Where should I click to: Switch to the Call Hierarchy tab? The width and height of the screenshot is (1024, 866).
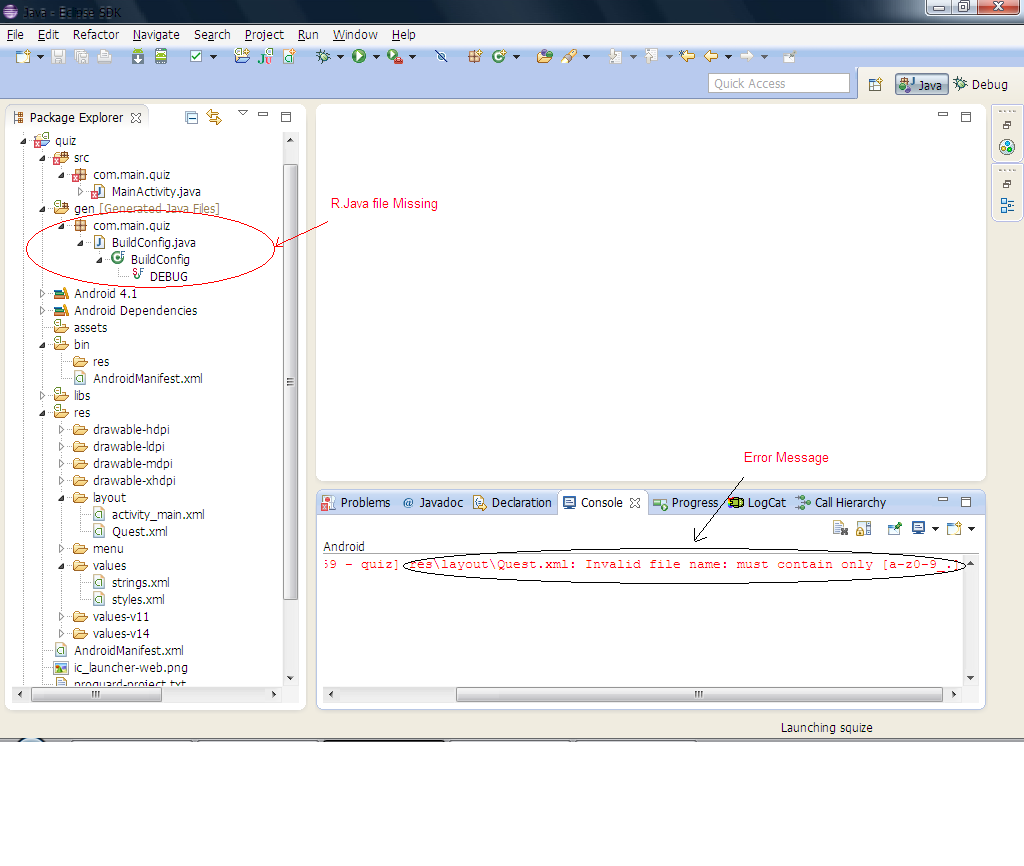coord(841,503)
